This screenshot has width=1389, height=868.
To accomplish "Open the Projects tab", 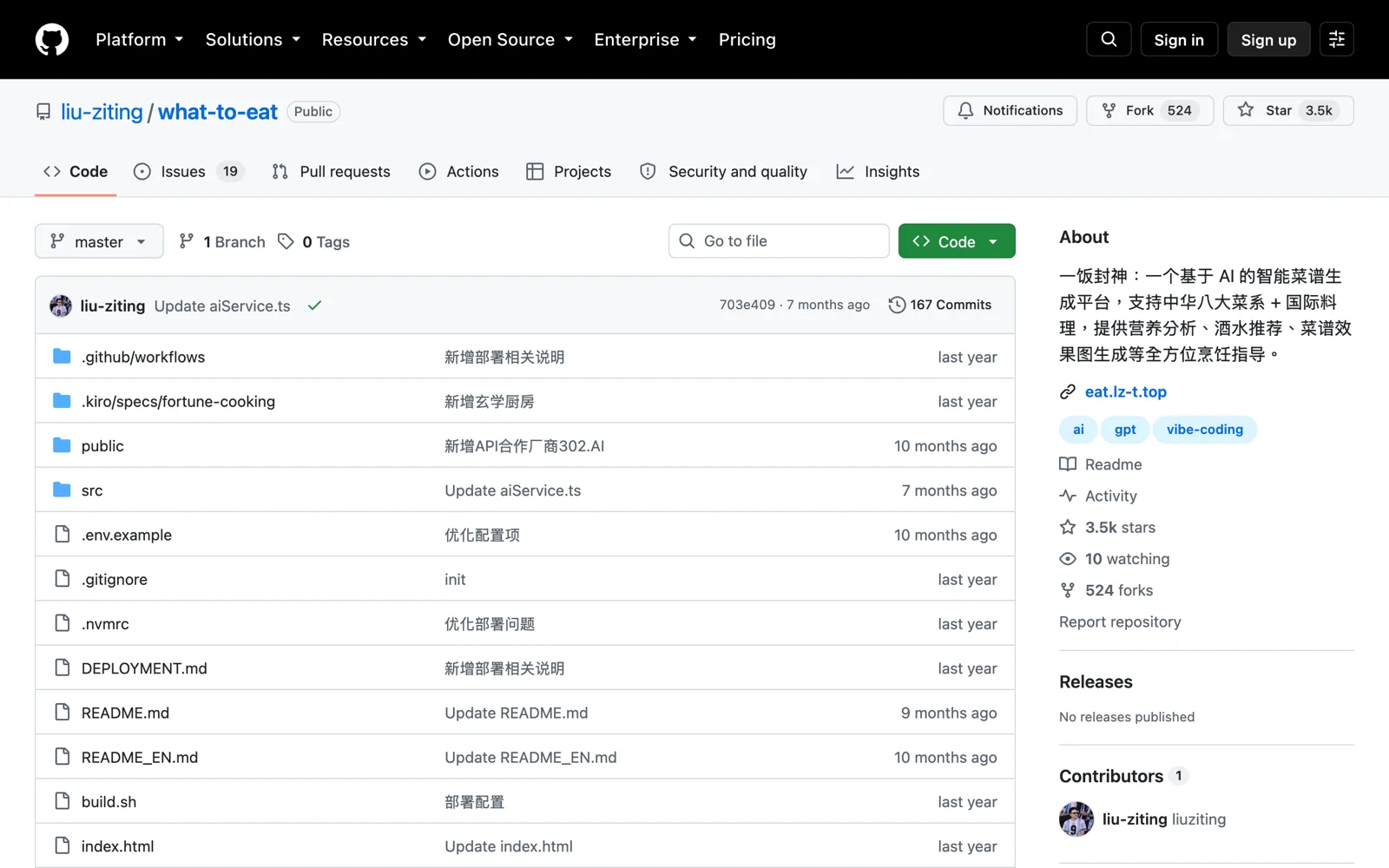I will (569, 172).
